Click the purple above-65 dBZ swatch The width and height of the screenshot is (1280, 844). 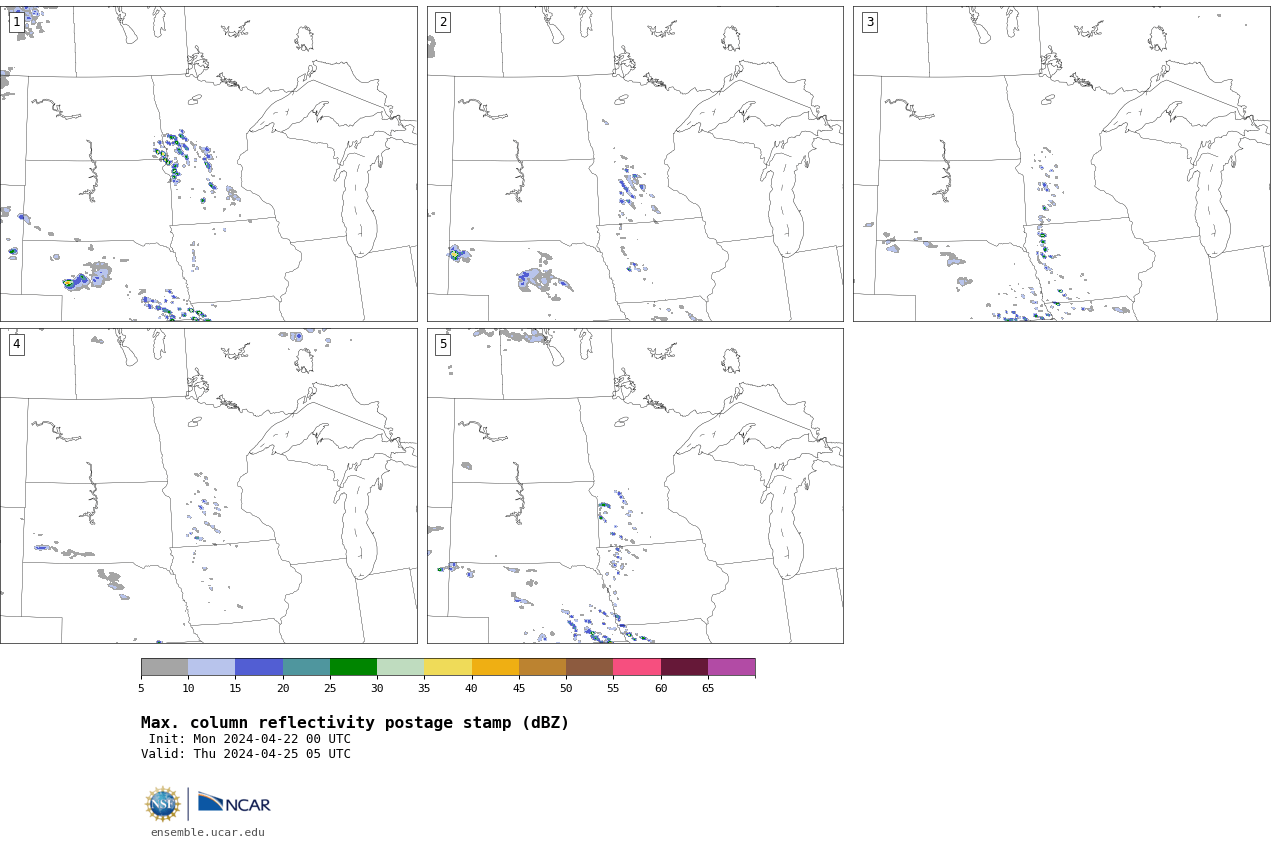point(731,667)
